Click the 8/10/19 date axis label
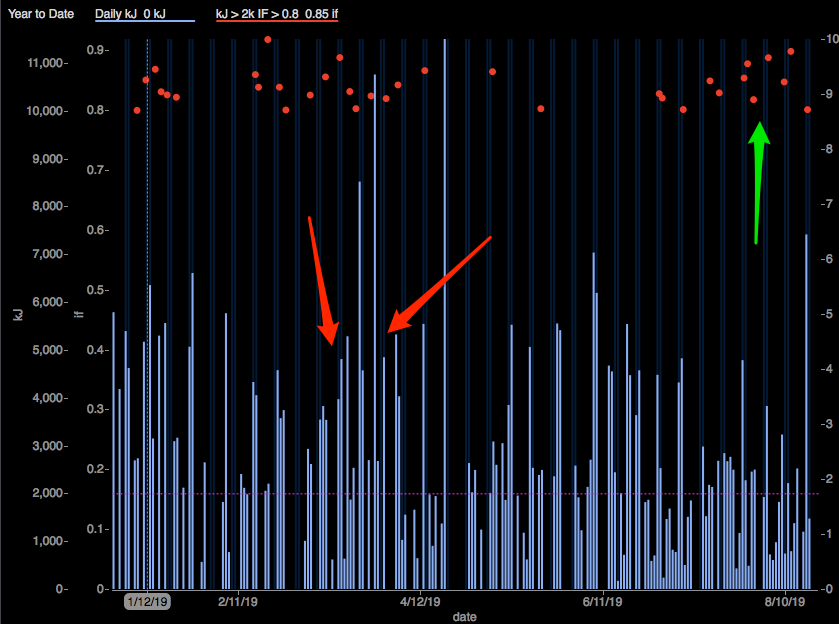Screen dimensions: 839x624 tap(784, 602)
